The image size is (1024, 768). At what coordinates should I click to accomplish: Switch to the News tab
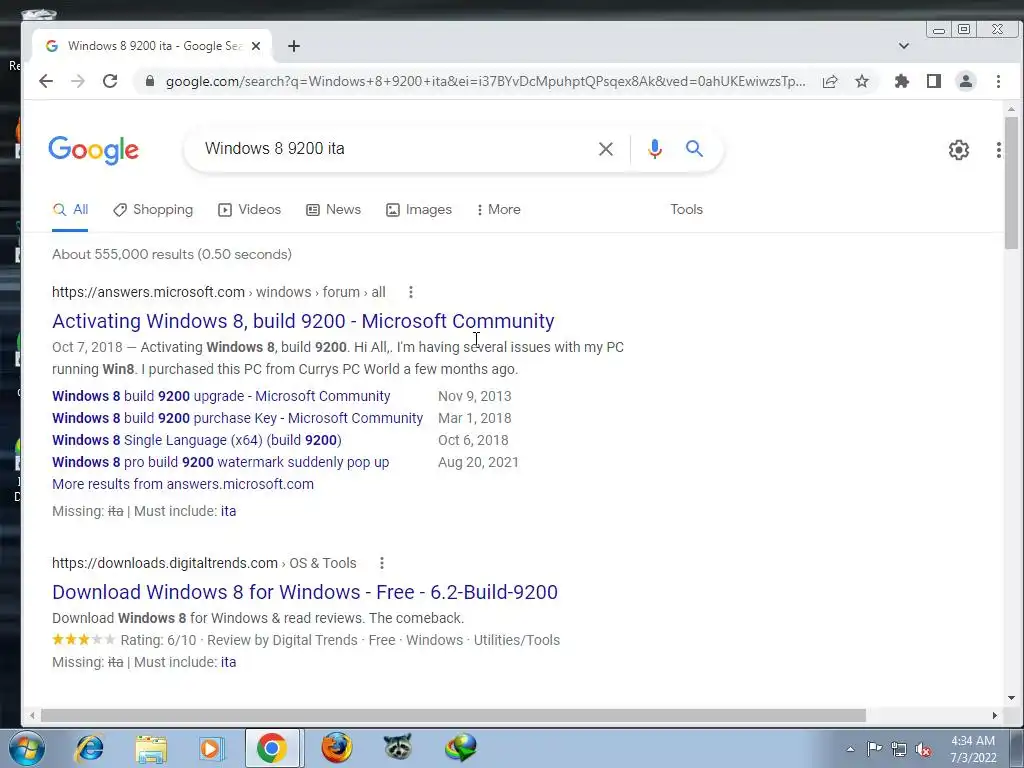pyautogui.click(x=333, y=210)
